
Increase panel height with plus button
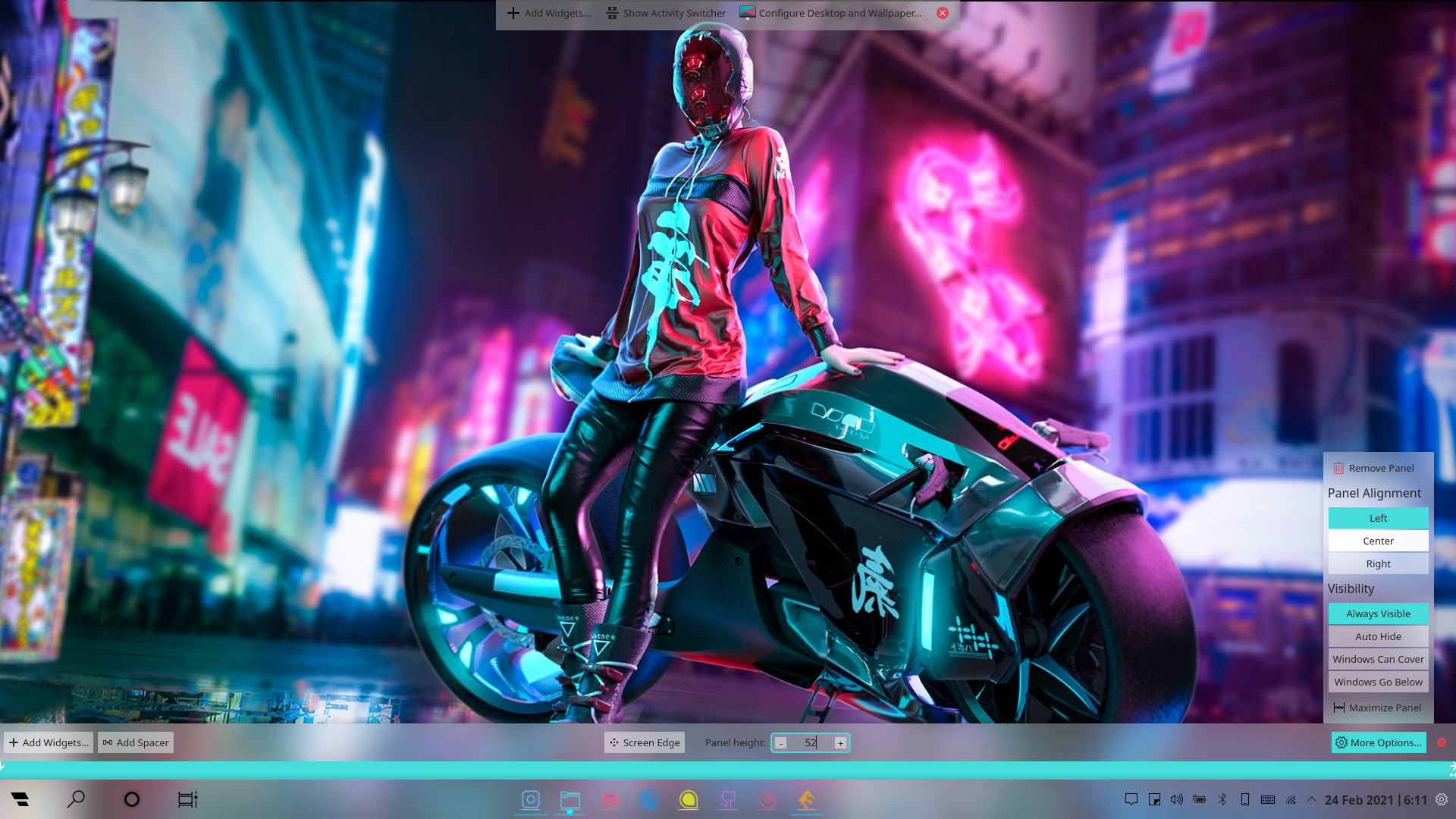point(840,743)
